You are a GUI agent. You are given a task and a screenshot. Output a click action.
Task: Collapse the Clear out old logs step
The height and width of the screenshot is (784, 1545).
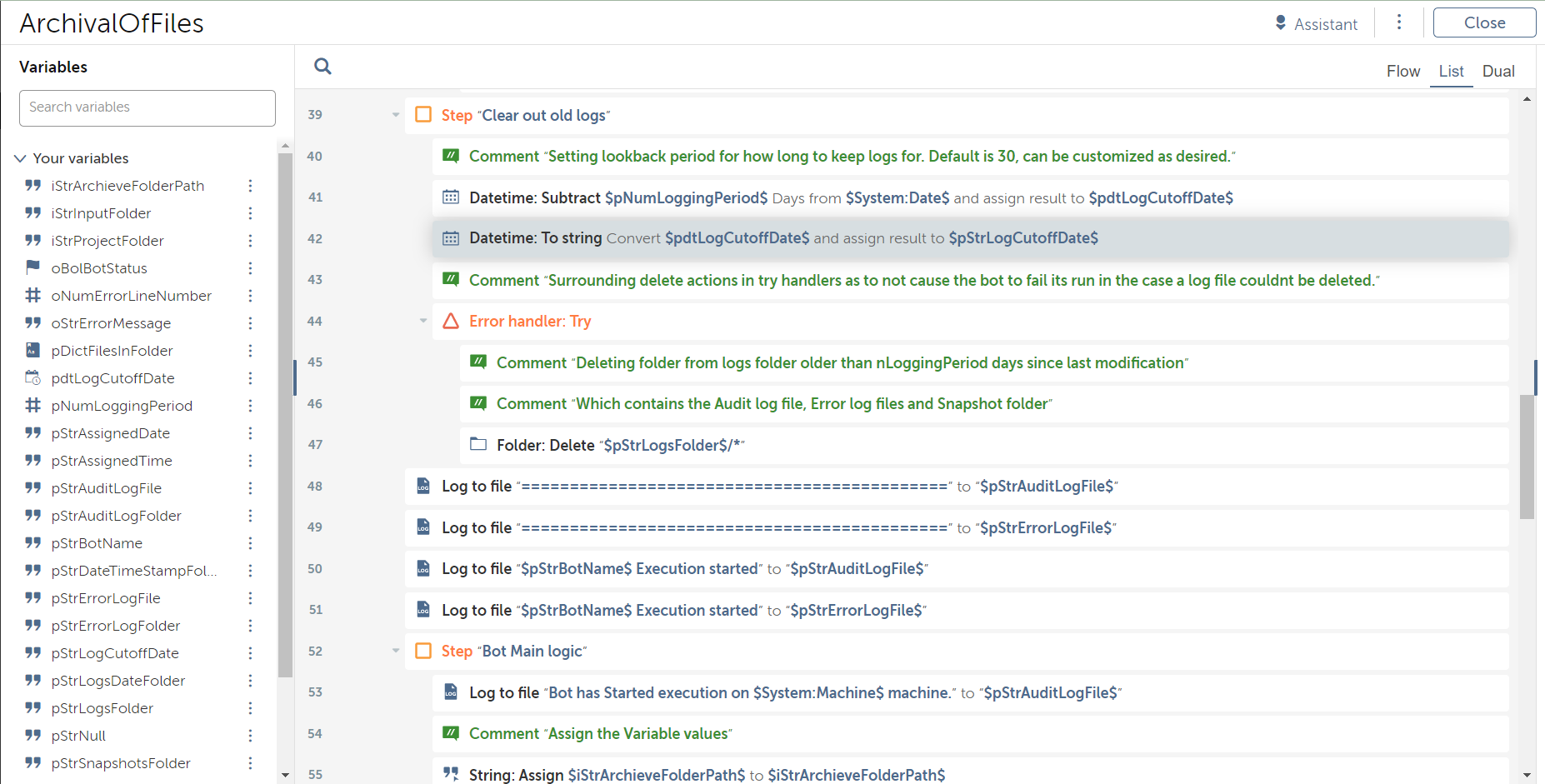(x=396, y=115)
